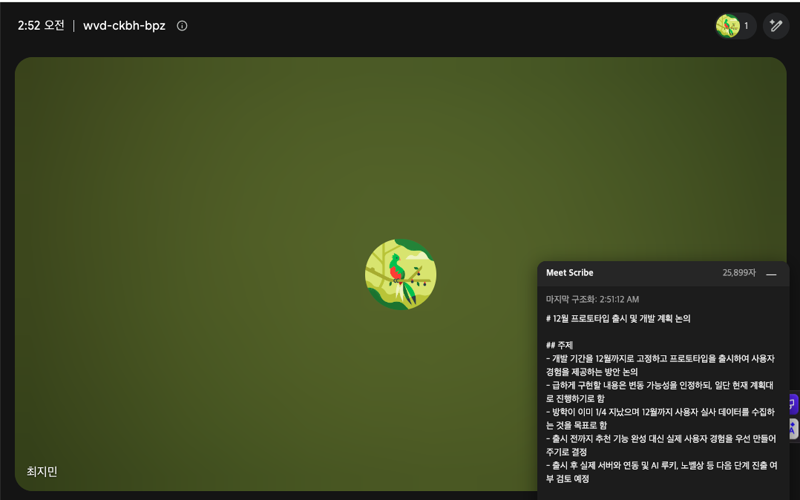
Task: Click bullet starting 방학이 이미 1/4 지났으며
Action: click(x=660, y=418)
